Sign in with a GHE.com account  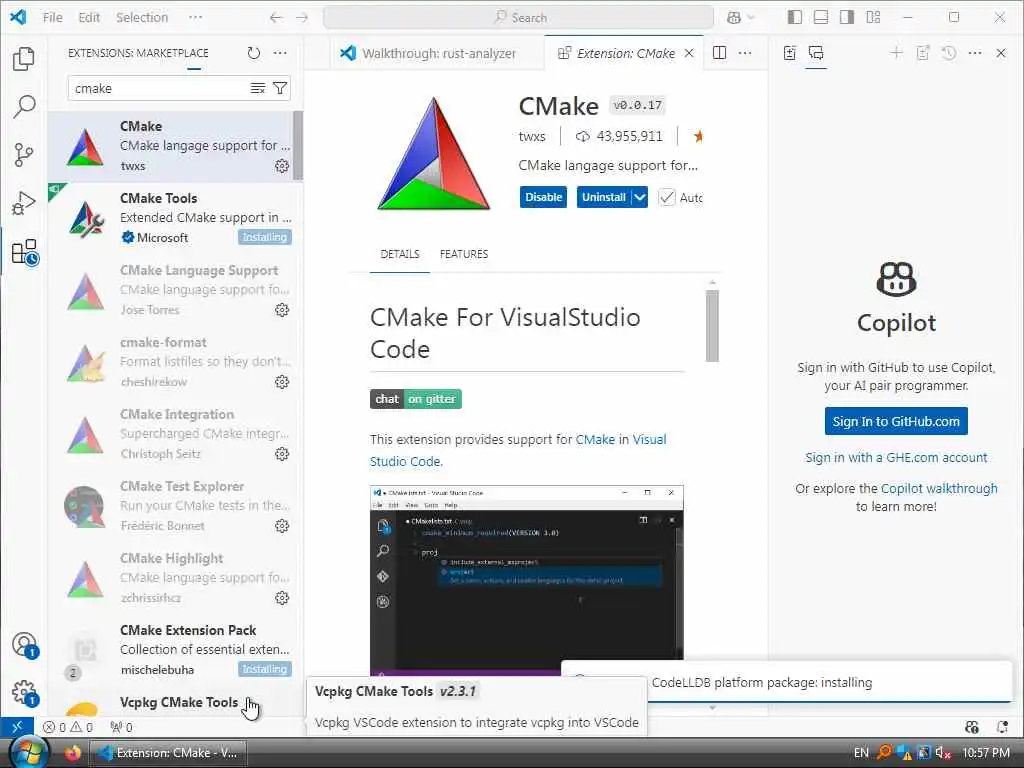click(x=896, y=457)
